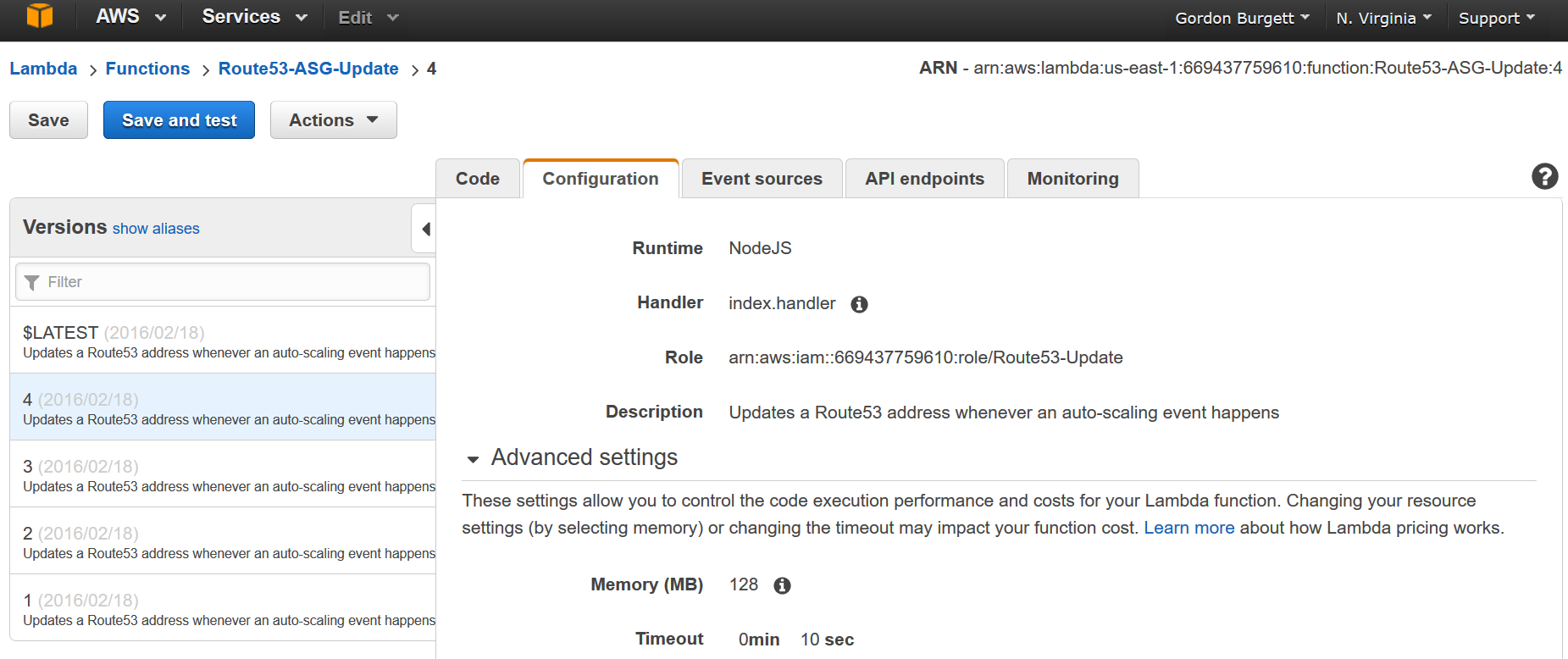Open the Support dropdown menu
1568x659 pixels.
tap(1496, 18)
